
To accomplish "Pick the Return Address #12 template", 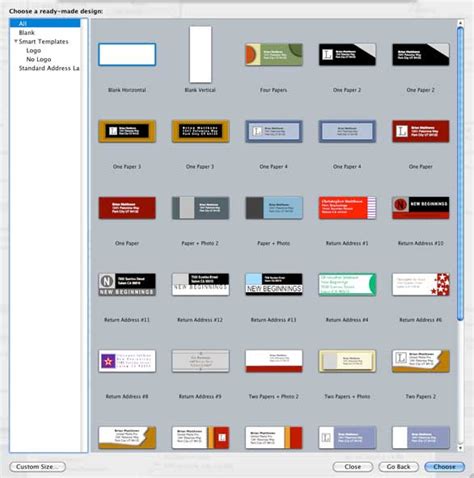I will 200,284.
